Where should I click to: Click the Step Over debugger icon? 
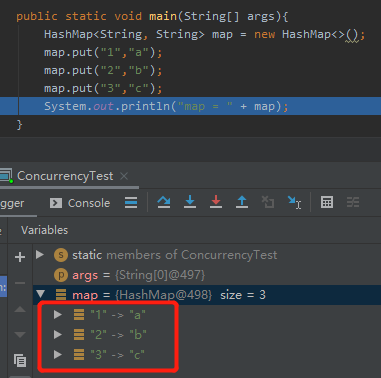tap(164, 202)
